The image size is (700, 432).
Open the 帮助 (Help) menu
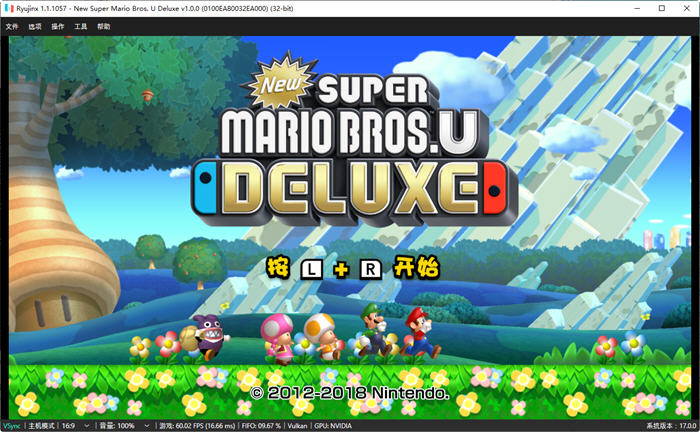pyautogui.click(x=104, y=26)
